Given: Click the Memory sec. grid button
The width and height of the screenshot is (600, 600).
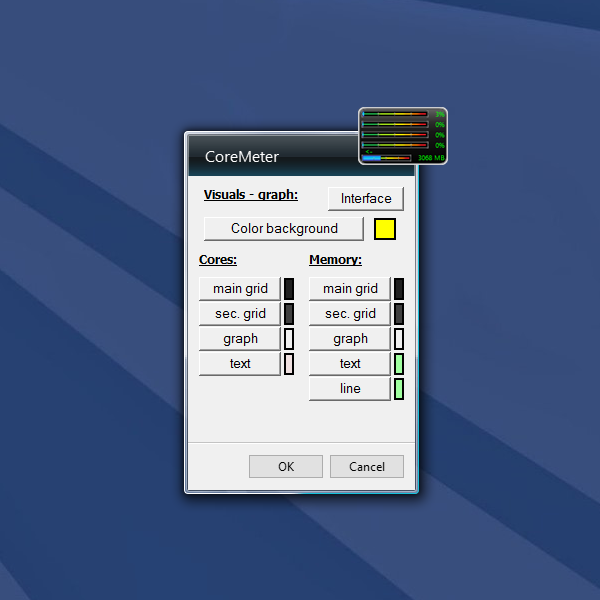Looking at the screenshot, I should [350, 314].
